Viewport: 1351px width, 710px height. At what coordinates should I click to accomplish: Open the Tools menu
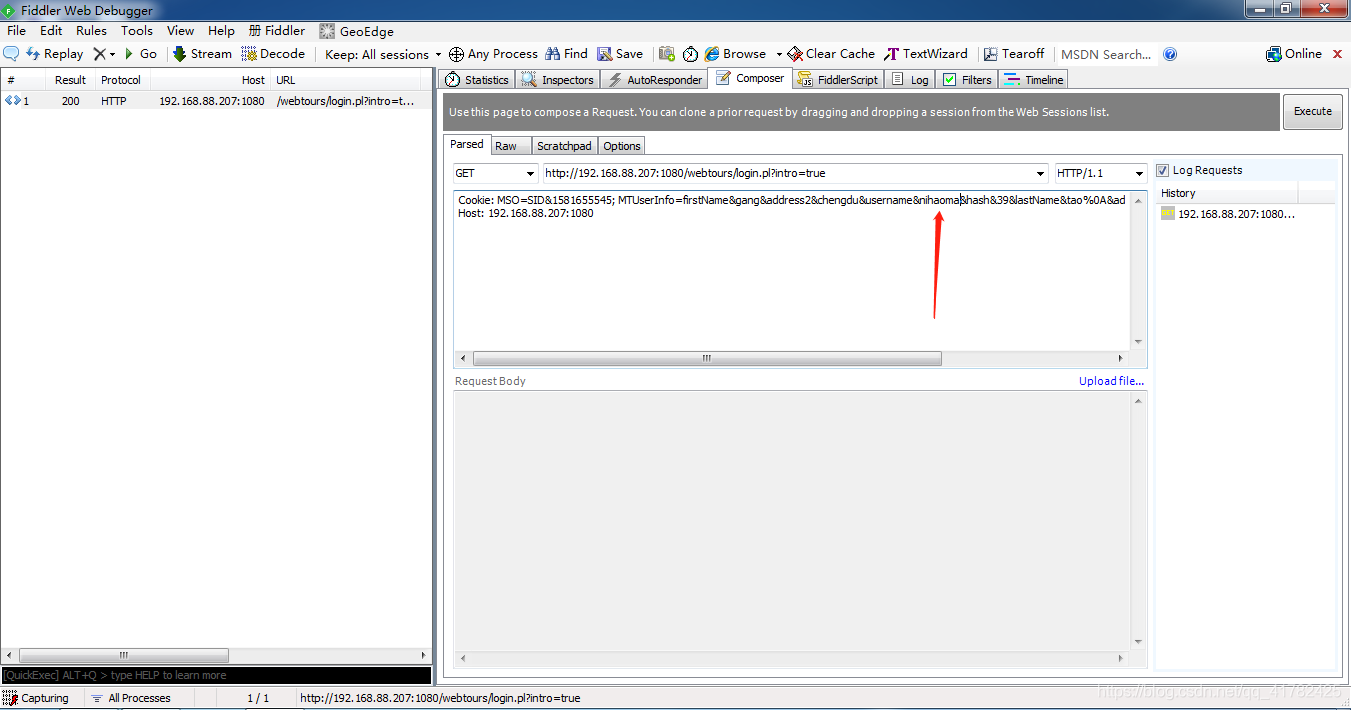(137, 31)
